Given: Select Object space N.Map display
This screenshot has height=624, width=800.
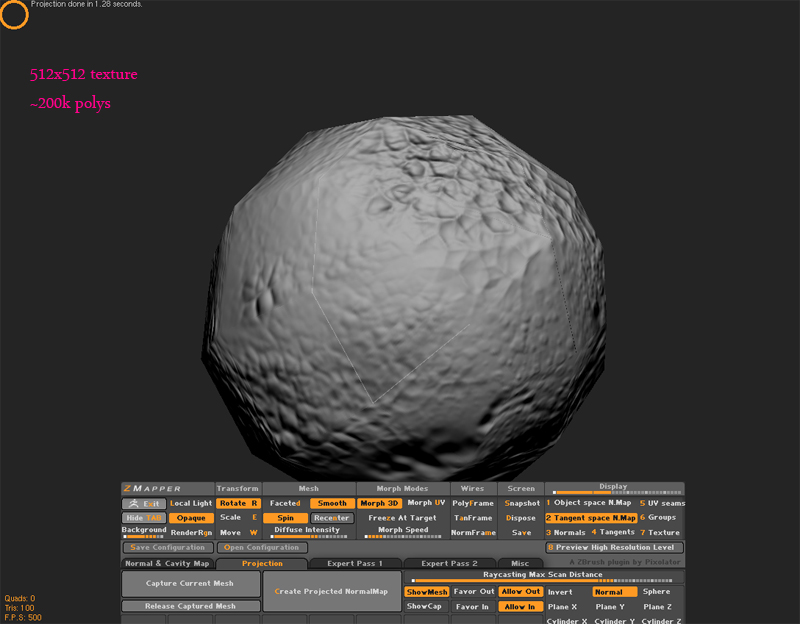Looking at the screenshot, I should [590, 503].
